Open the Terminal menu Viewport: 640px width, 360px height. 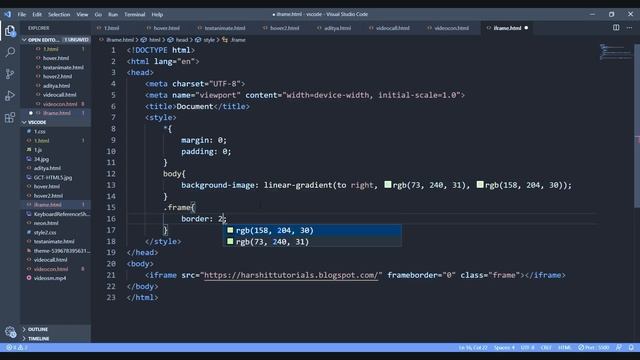point(135,14)
